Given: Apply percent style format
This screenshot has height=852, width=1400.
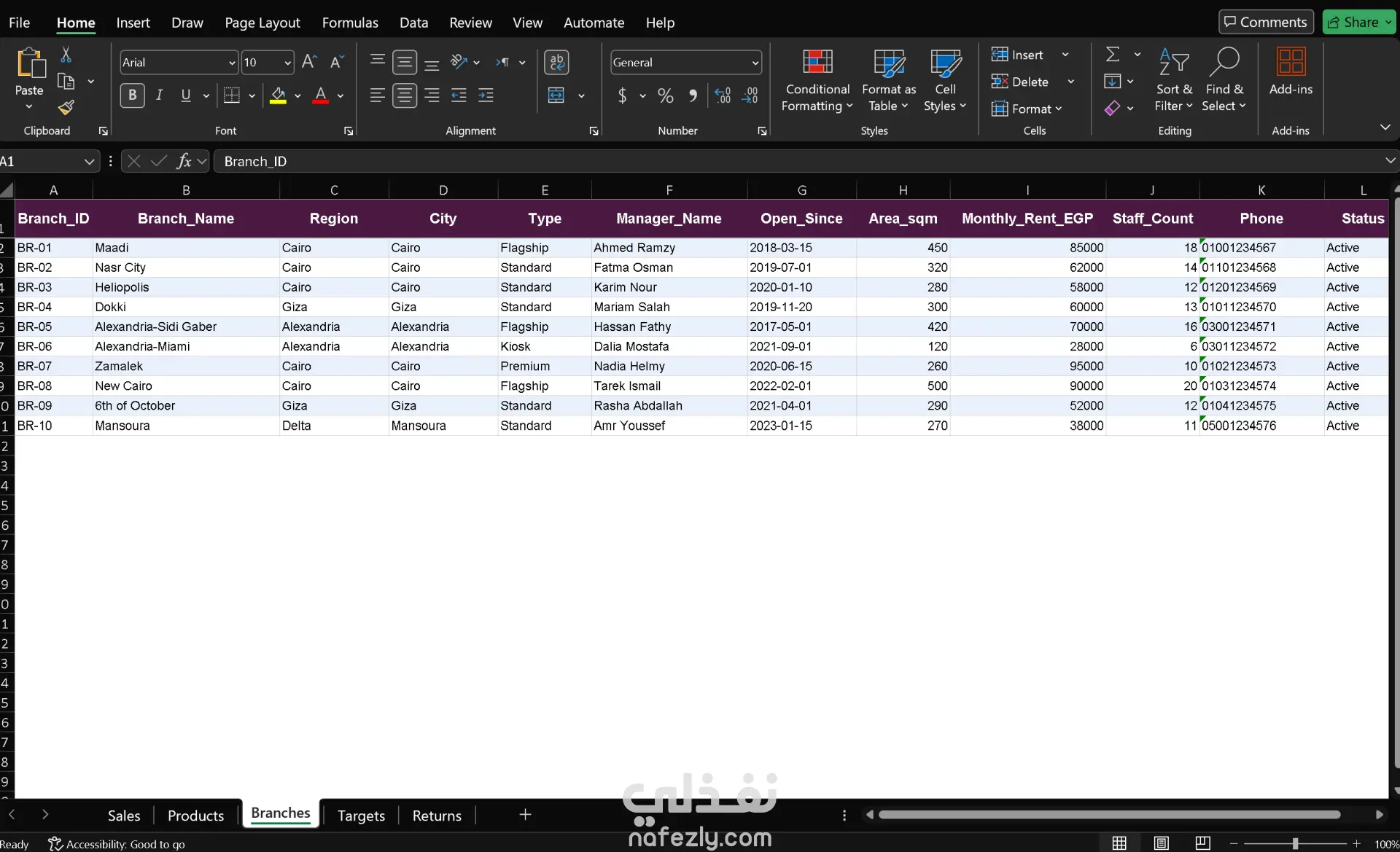Looking at the screenshot, I should [x=665, y=95].
